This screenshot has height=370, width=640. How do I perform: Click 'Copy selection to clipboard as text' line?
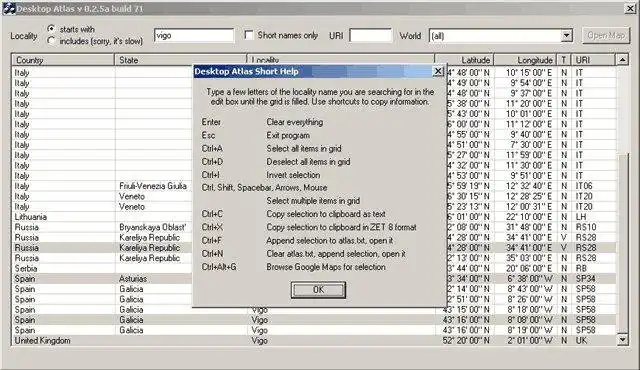(326, 214)
